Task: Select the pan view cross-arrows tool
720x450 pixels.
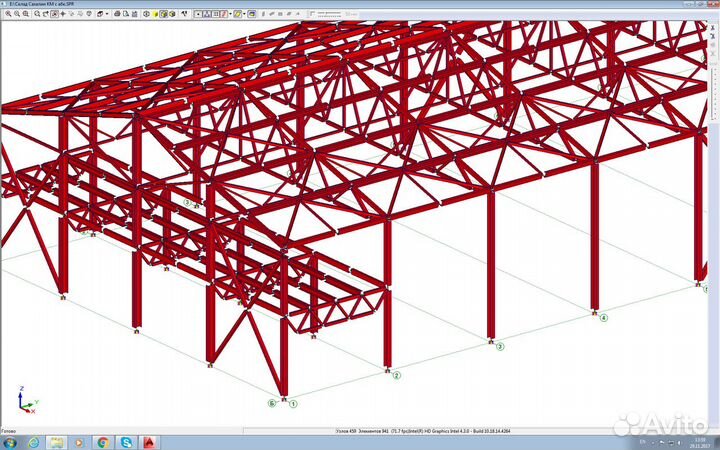Action: coord(63,14)
